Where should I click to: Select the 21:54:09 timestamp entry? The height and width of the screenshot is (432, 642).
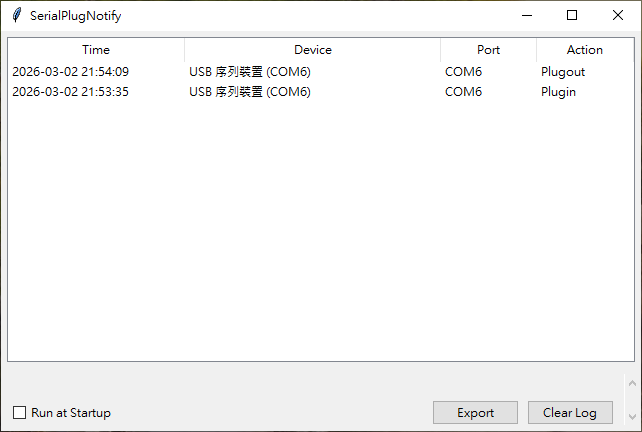click(x=71, y=72)
